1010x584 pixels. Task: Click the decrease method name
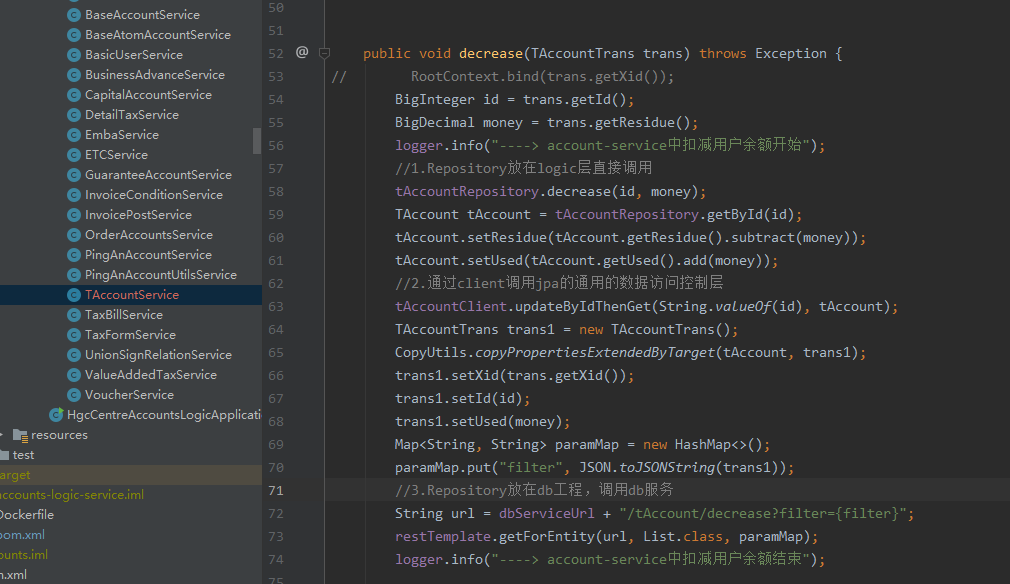coord(491,53)
